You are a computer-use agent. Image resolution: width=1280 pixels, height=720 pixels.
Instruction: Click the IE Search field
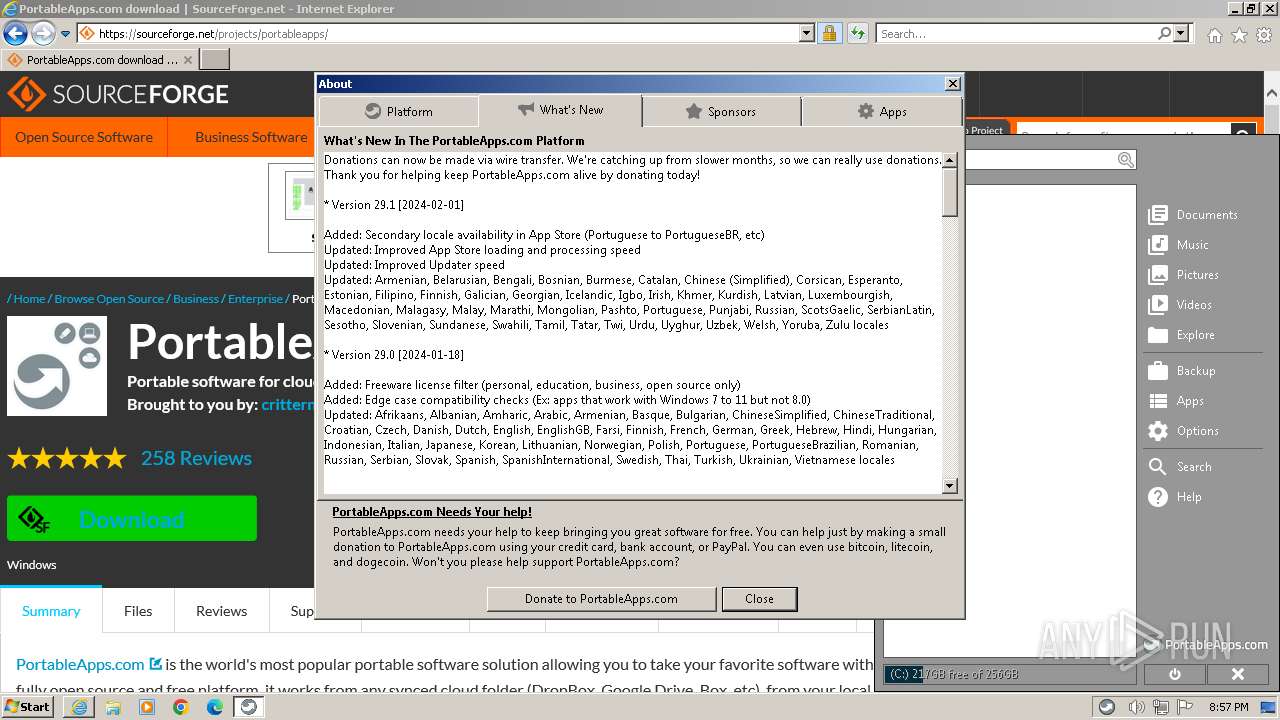(1017, 33)
